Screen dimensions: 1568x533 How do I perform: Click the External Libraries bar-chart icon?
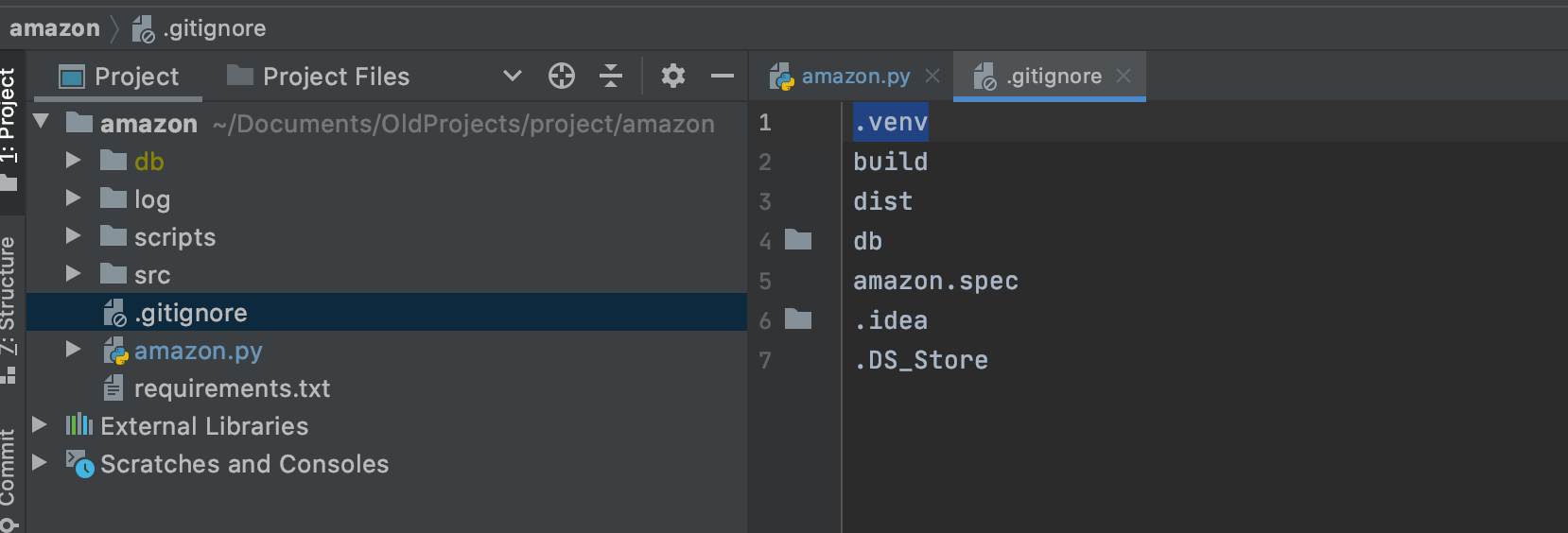[x=79, y=424]
